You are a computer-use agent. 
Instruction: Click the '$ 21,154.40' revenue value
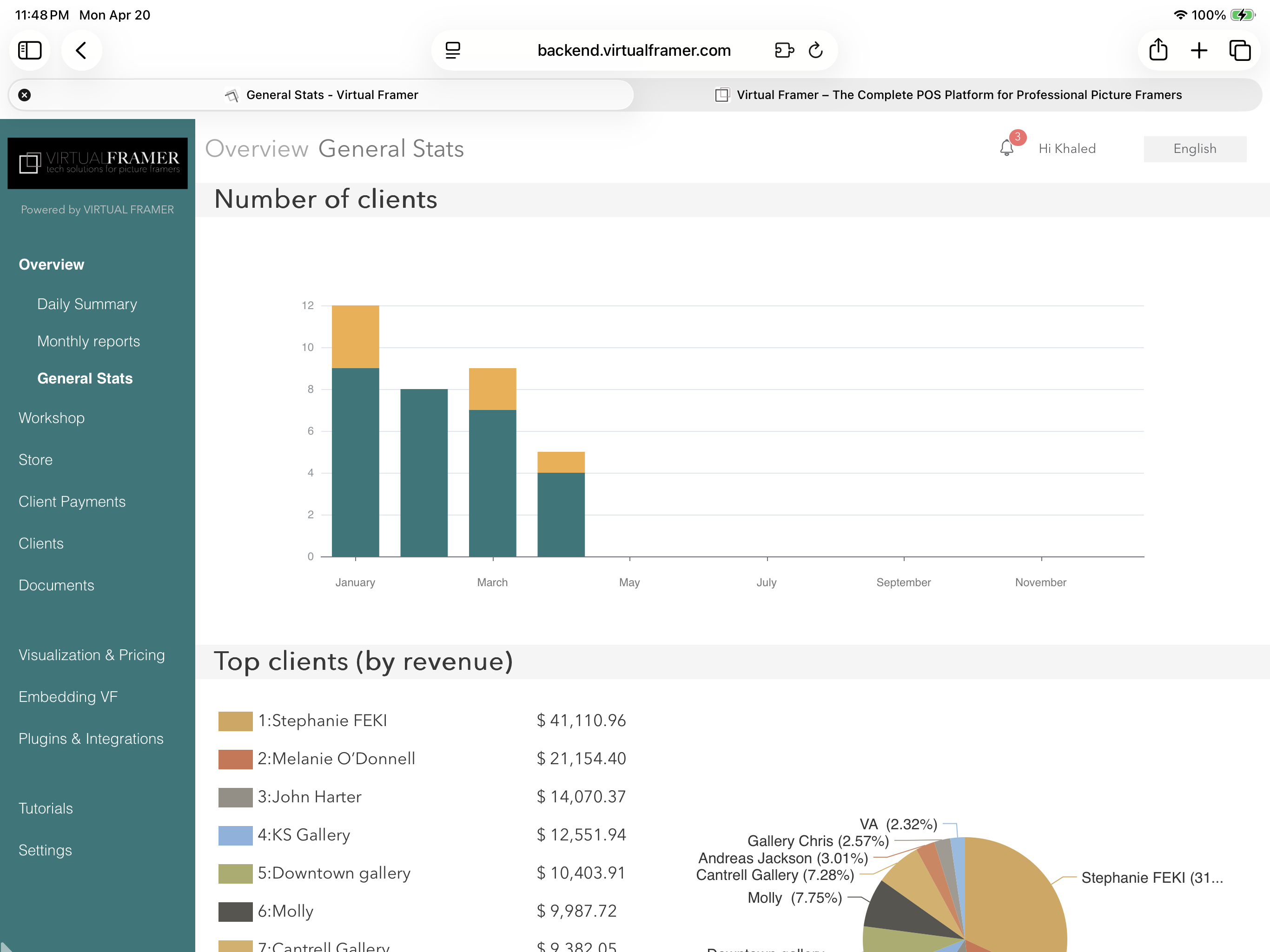[x=581, y=759]
